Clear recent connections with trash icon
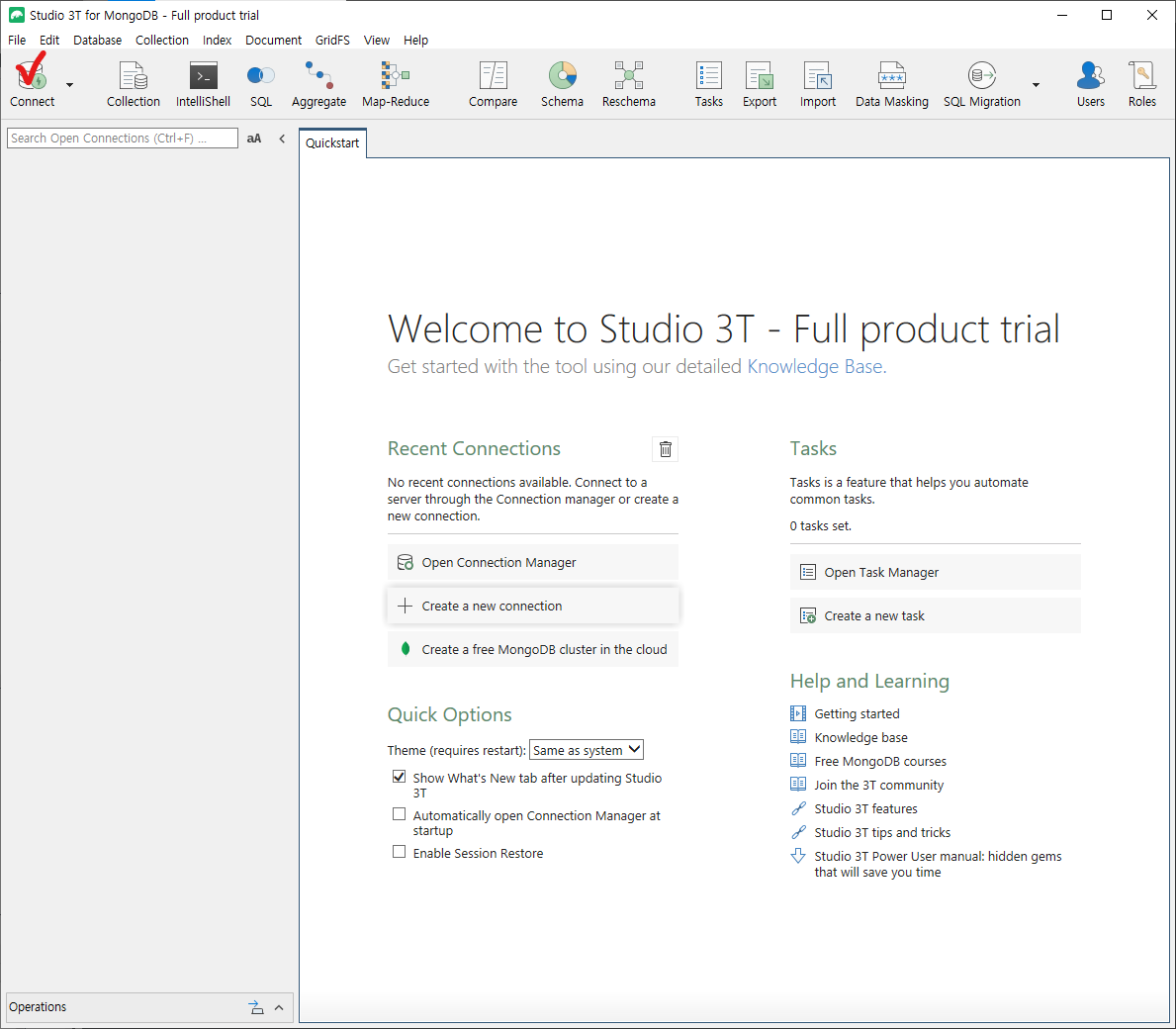Image resolution: width=1176 pixels, height=1029 pixels. (x=666, y=448)
